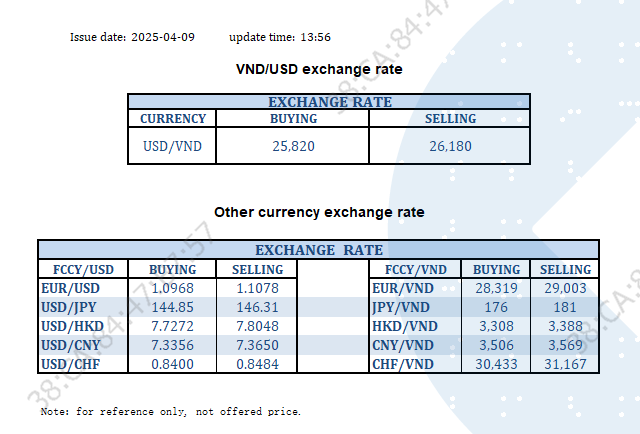
Task: Select the USD/VND selling rate 26,180
Action: pyautogui.click(x=450, y=146)
